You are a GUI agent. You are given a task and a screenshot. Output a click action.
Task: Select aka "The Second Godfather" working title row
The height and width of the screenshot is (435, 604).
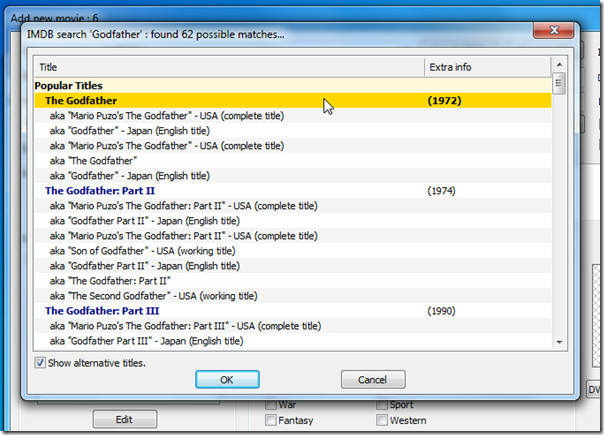point(293,296)
